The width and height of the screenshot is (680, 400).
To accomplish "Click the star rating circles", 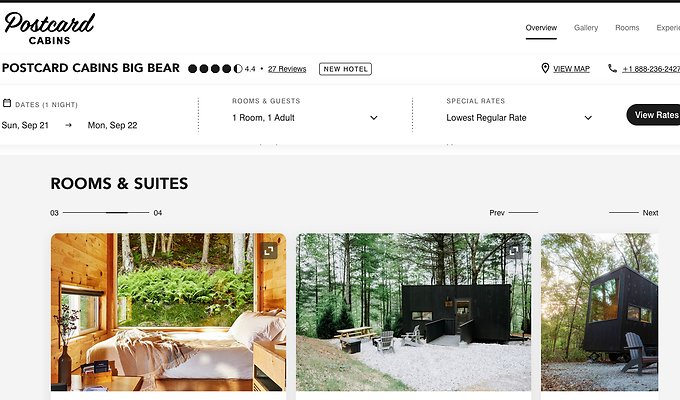I will [x=215, y=69].
